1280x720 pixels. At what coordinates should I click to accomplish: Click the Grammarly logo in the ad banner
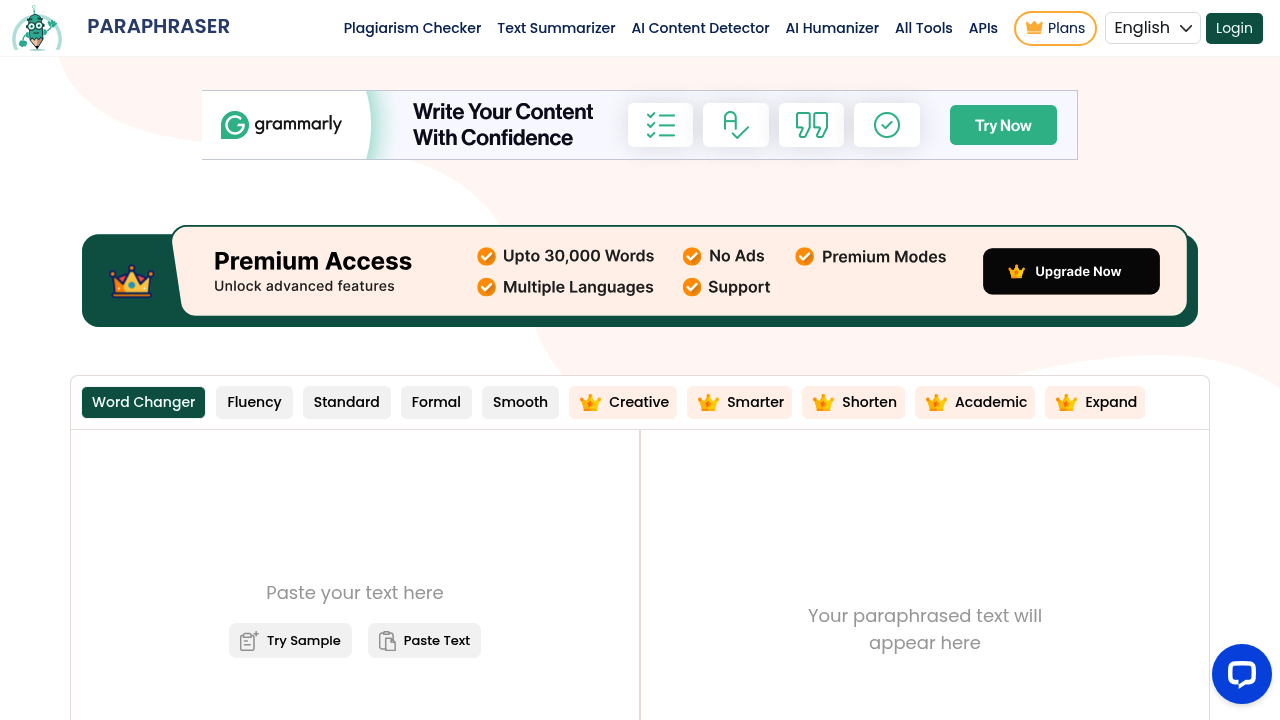pos(281,125)
